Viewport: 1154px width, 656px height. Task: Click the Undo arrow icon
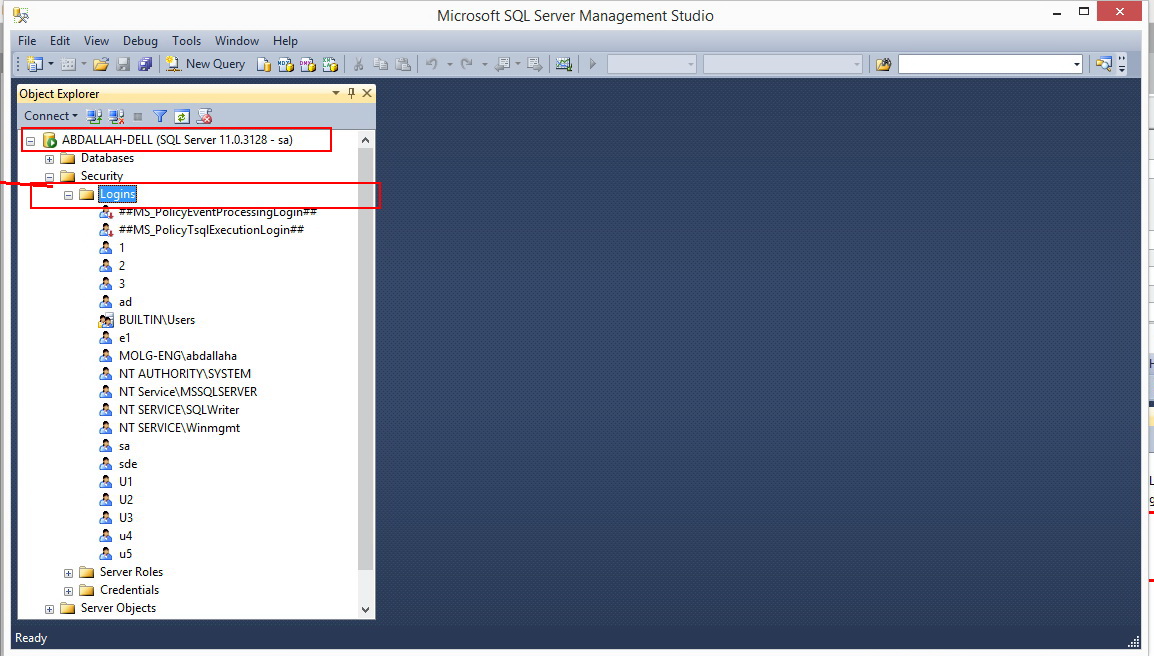tap(431, 64)
